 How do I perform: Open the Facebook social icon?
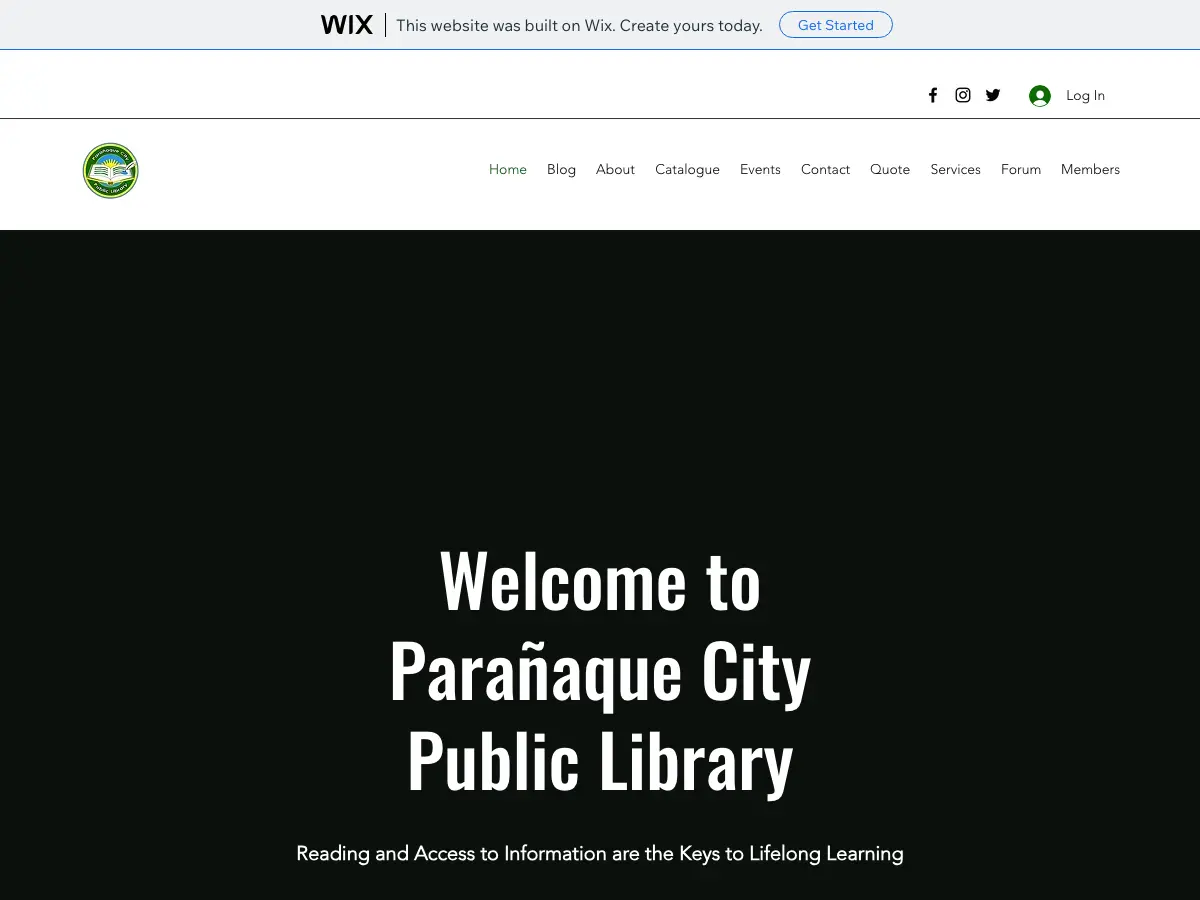click(933, 95)
